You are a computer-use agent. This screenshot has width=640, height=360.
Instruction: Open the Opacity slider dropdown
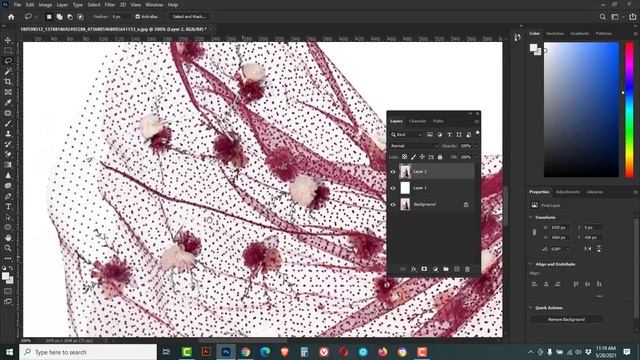pos(475,146)
